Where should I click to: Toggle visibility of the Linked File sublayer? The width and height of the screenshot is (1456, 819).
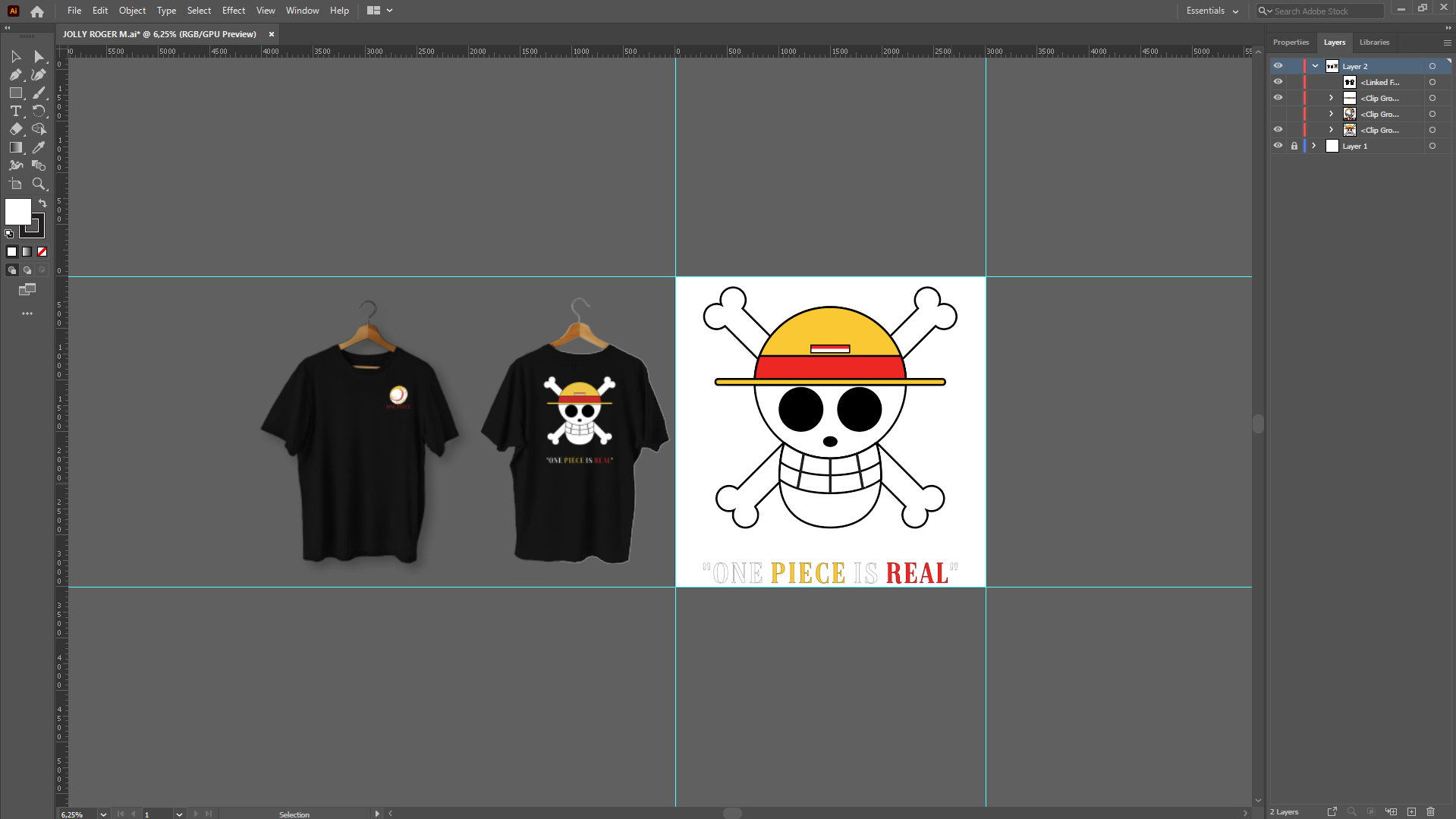(1278, 82)
